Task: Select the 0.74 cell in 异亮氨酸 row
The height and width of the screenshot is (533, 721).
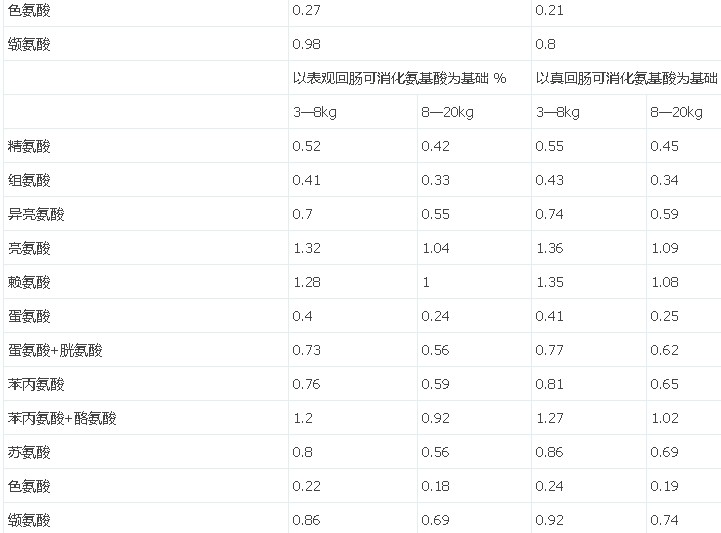Action: point(551,214)
